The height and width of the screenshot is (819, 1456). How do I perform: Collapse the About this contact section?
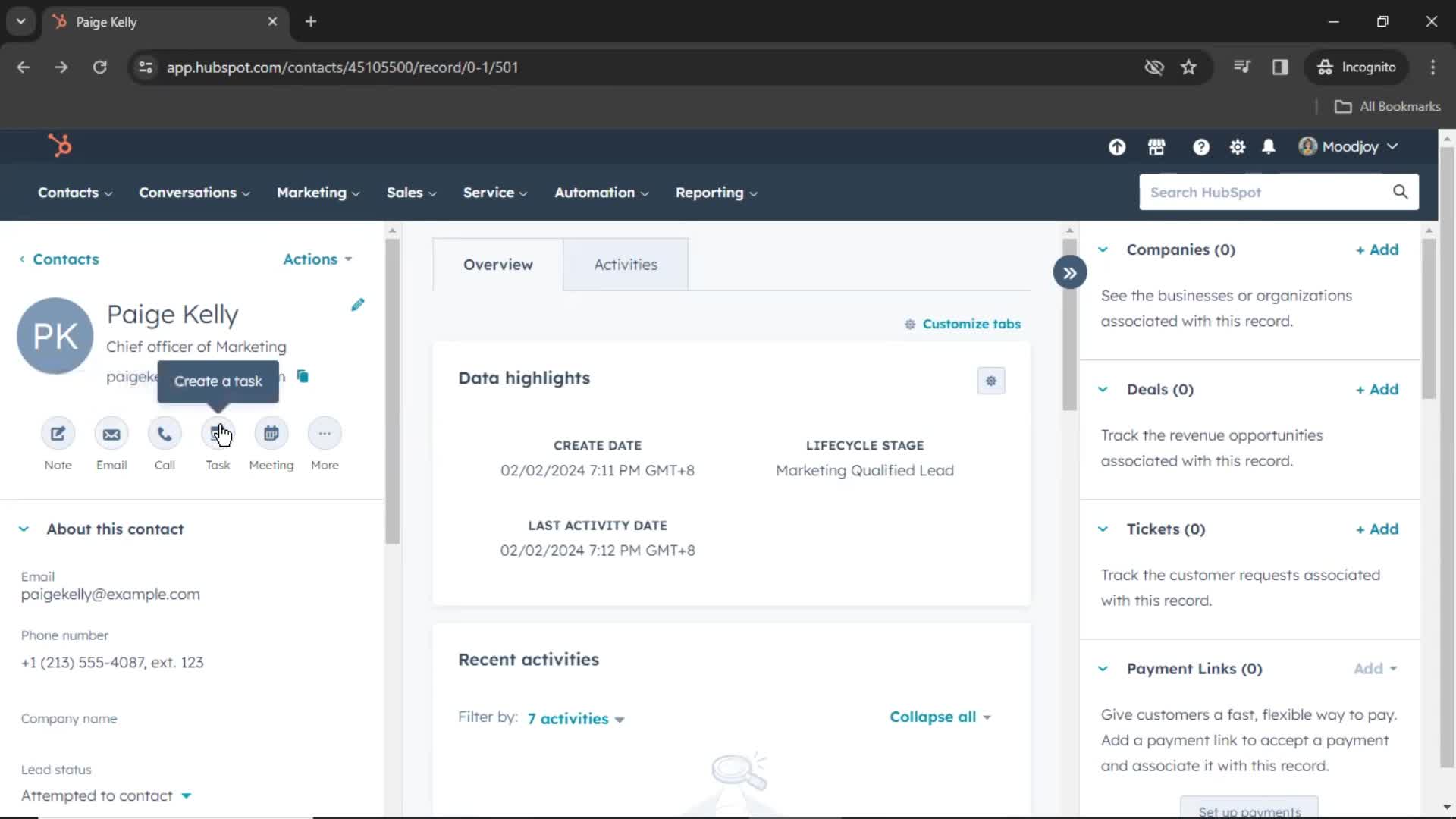tap(23, 528)
